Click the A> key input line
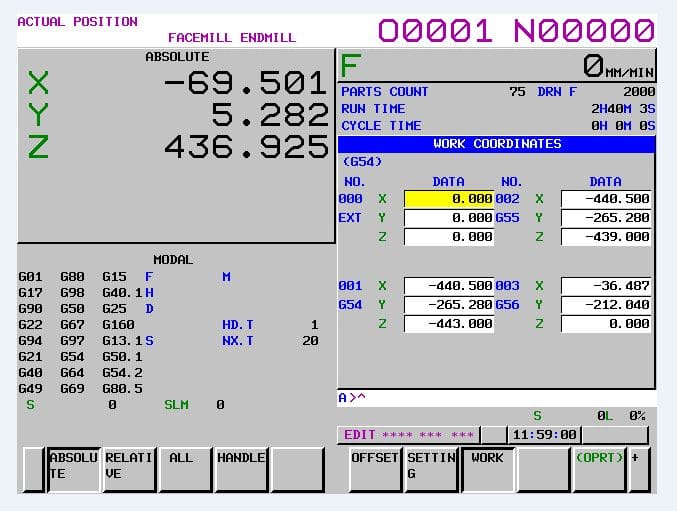 click(x=497, y=398)
